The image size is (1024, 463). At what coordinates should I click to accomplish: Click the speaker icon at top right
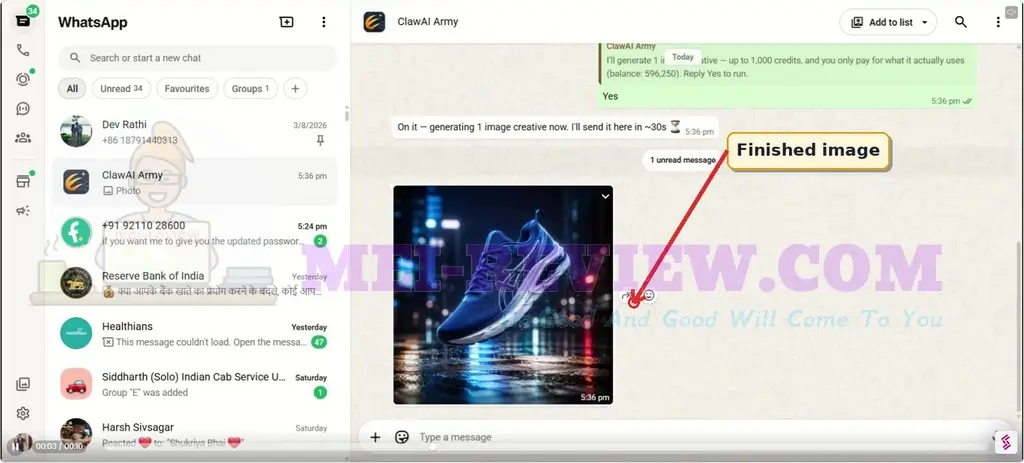[x=1012, y=11]
